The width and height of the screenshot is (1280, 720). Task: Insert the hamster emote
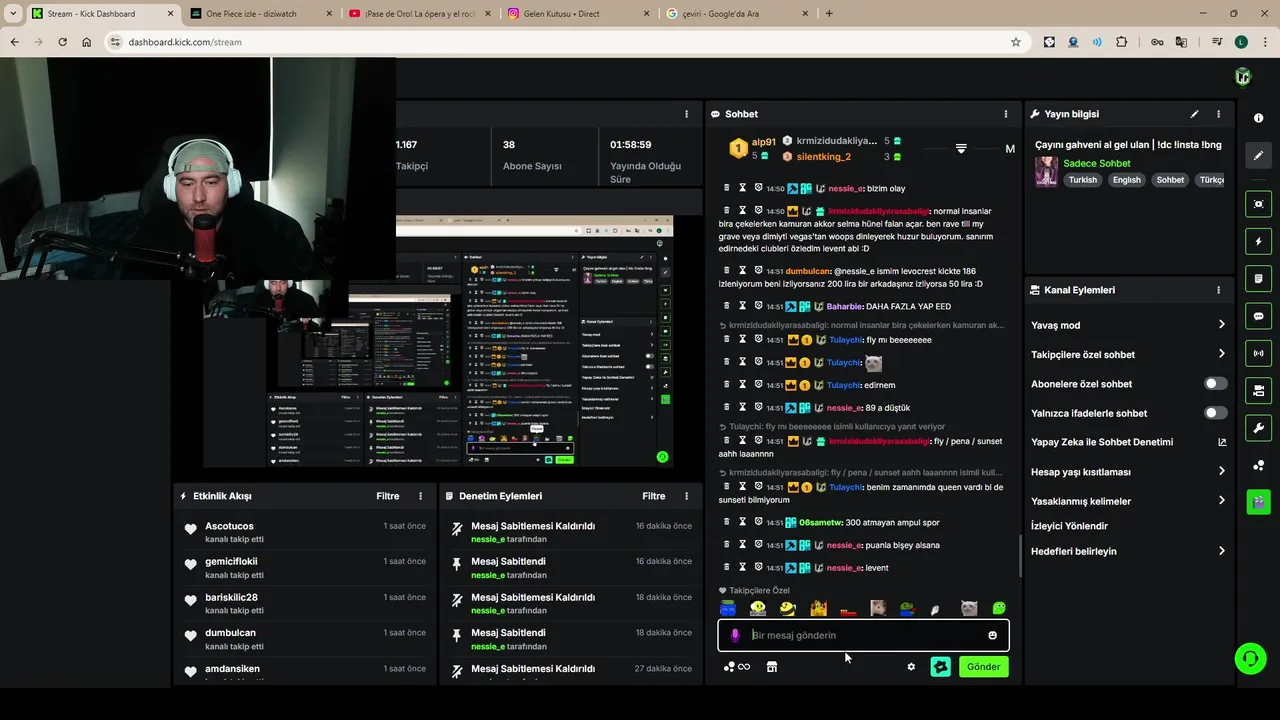[878, 608]
